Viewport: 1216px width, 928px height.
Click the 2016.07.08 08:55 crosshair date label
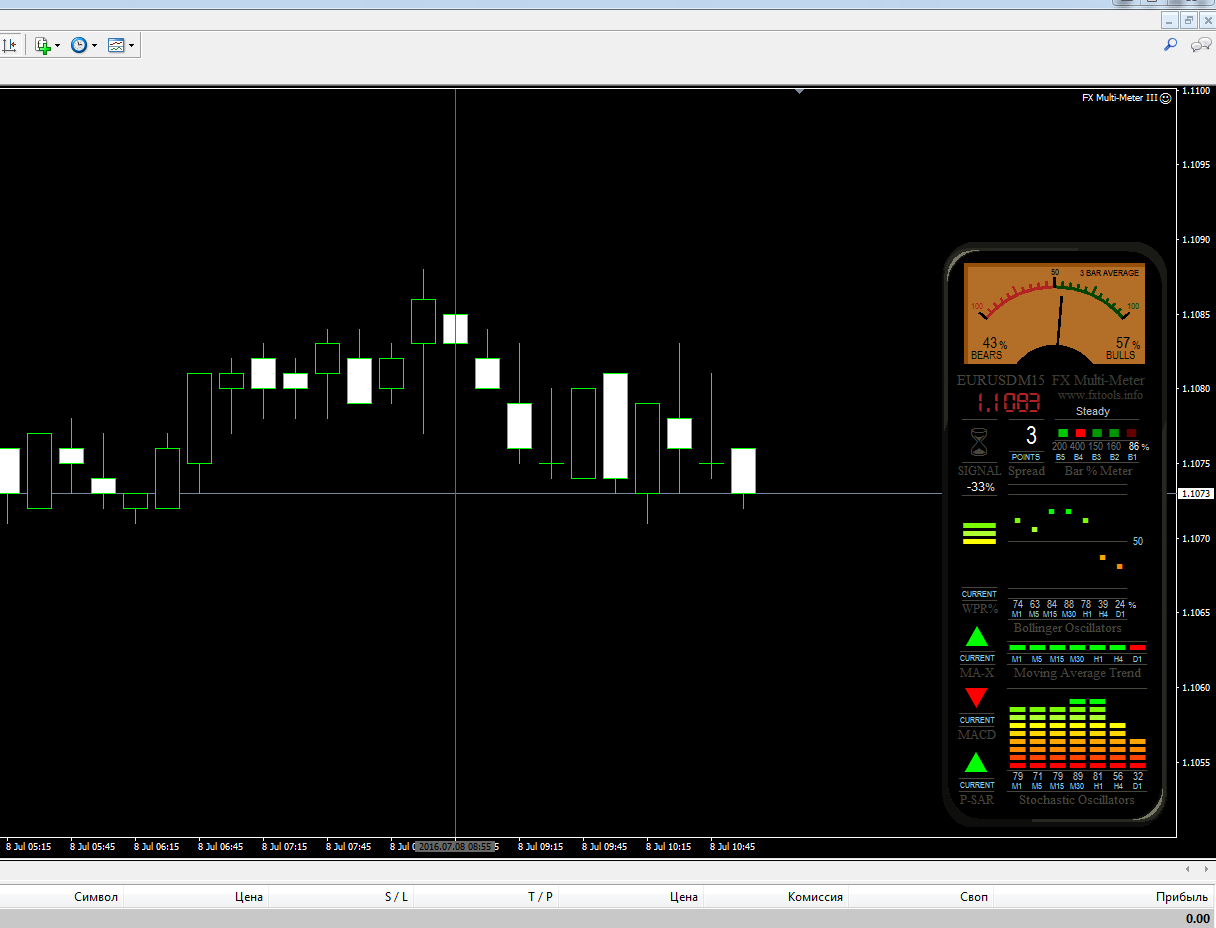coord(455,846)
